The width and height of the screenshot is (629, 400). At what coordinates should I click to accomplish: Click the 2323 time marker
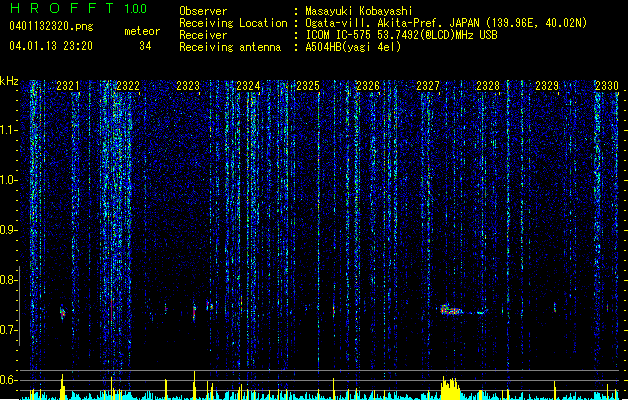coord(188,85)
